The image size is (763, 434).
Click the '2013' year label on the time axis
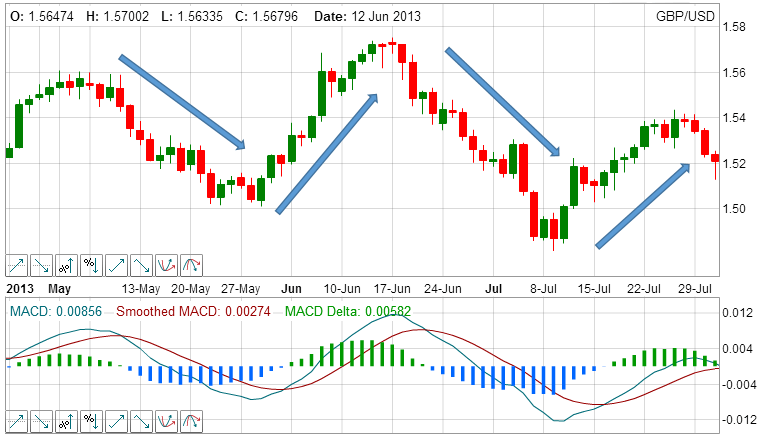20,289
